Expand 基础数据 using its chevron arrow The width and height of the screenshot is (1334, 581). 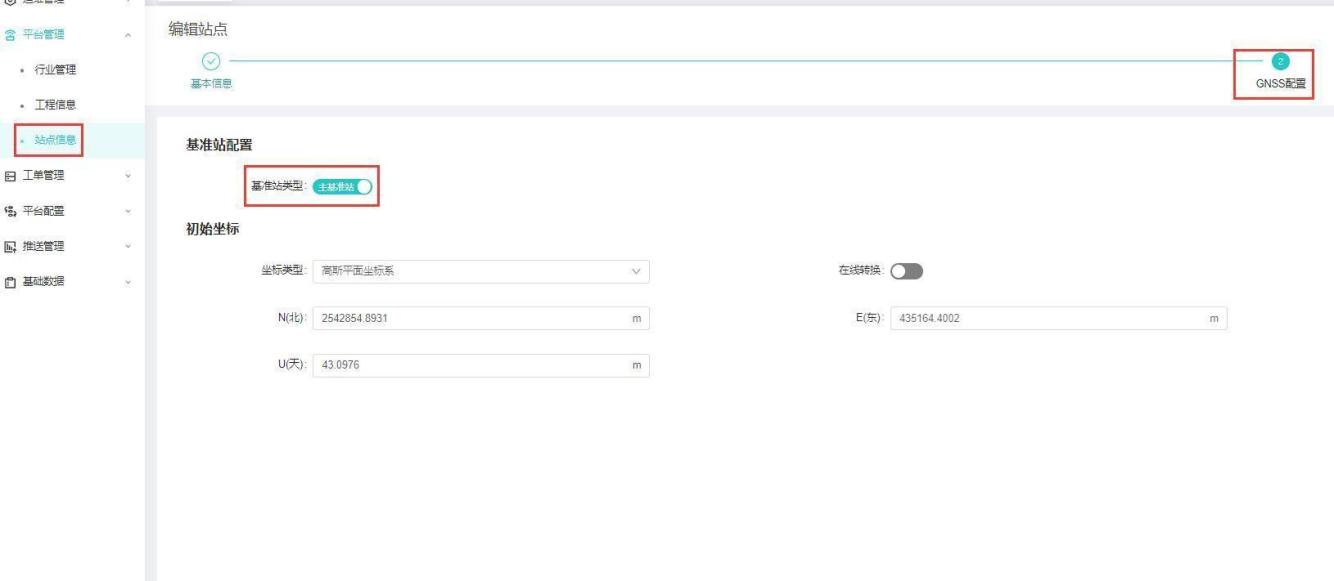[x=127, y=281]
